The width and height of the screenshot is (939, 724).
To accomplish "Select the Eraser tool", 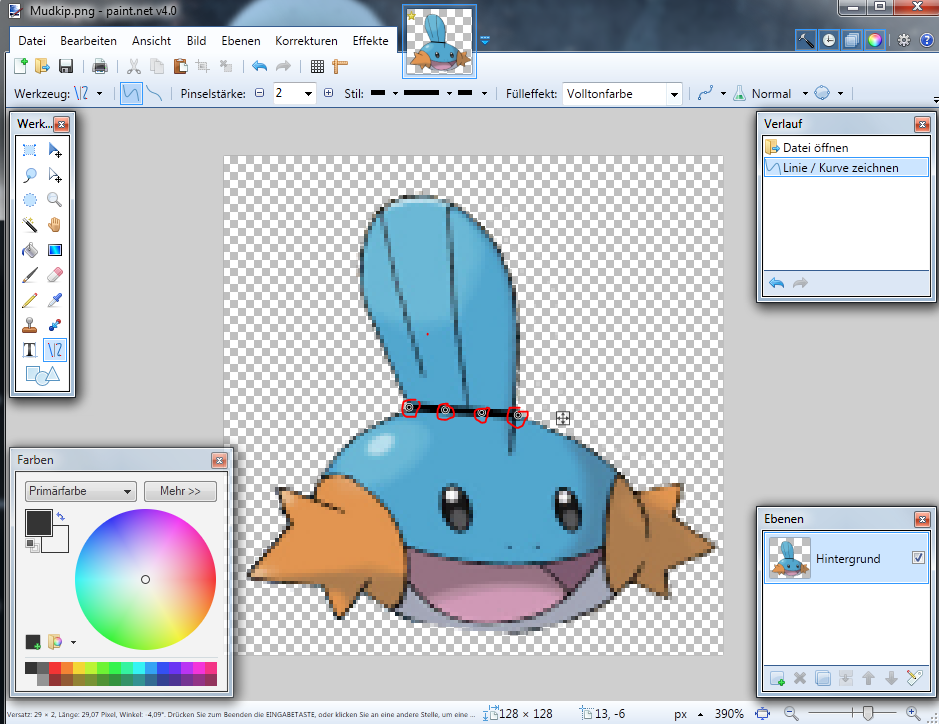I will pos(54,275).
